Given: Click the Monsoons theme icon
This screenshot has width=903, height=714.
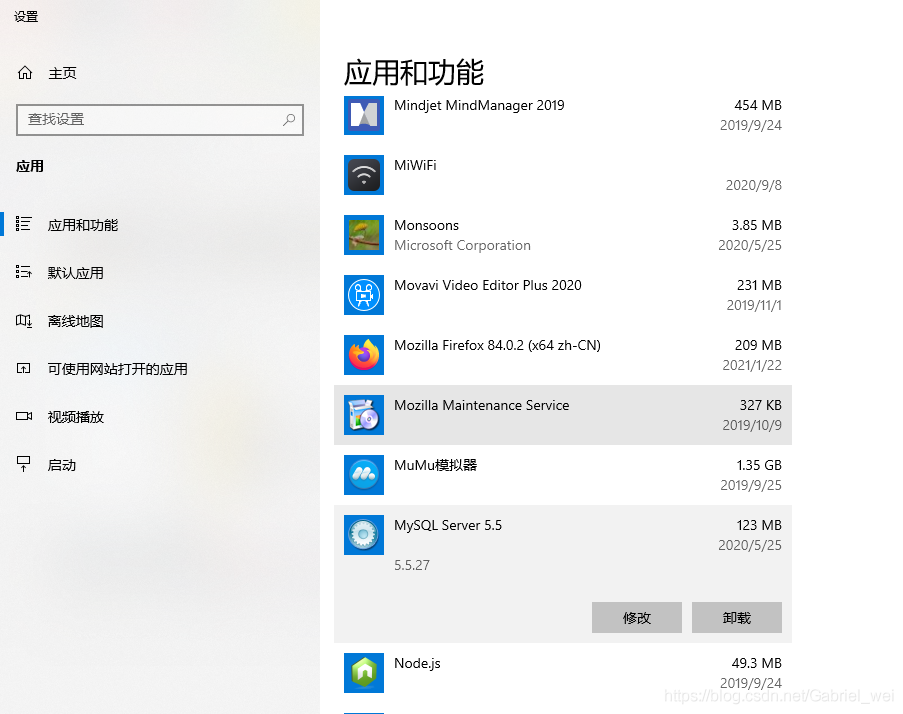Looking at the screenshot, I should pyautogui.click(x=363, y=235).
